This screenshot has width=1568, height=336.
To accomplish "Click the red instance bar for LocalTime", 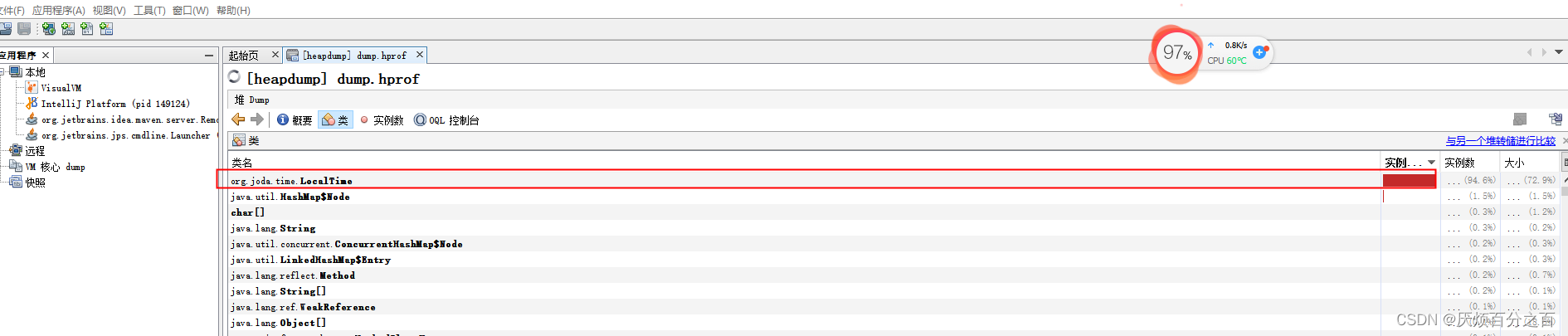I will click(x=1409, y=180).
